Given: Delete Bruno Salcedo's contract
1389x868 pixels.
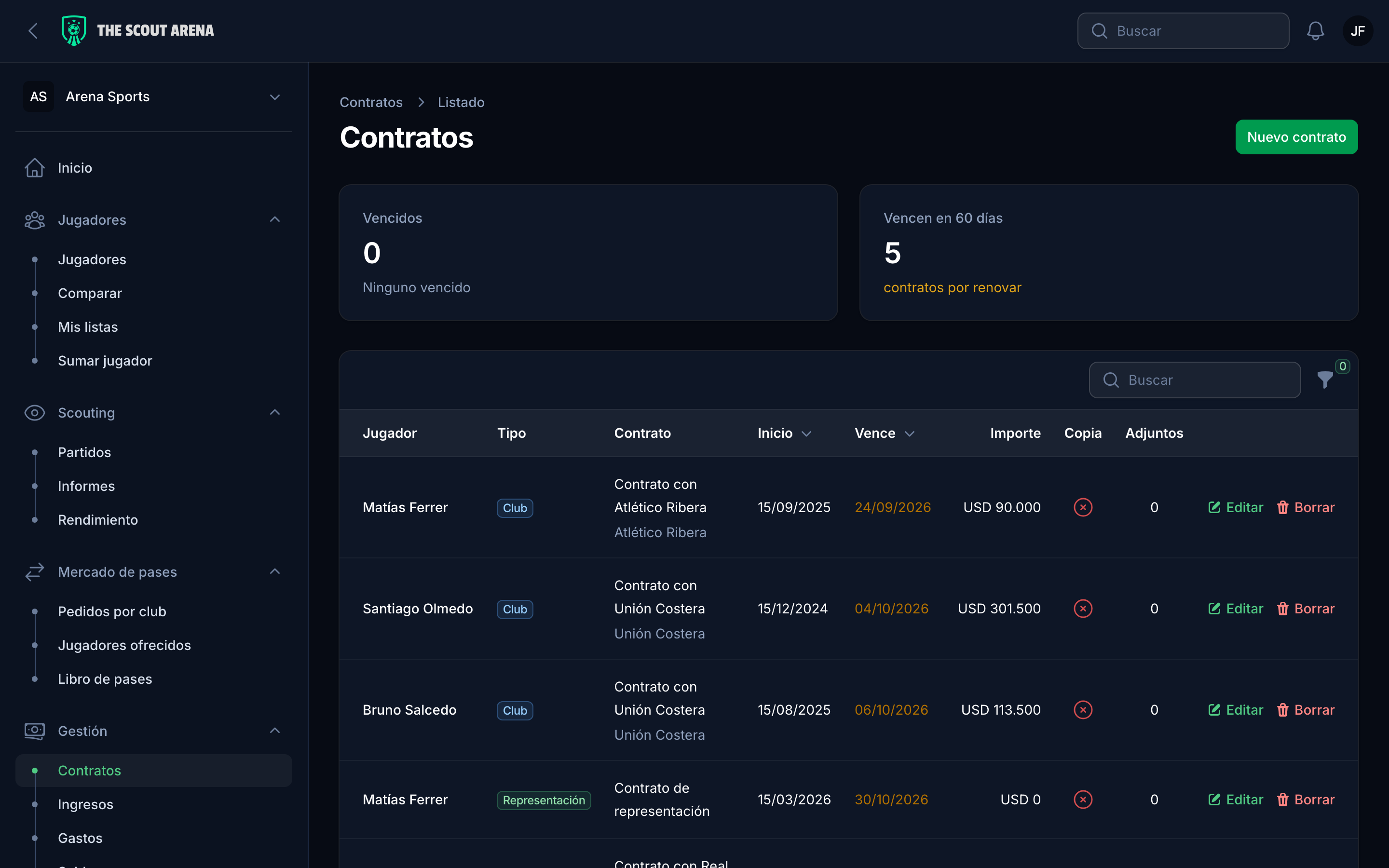Looking at the screenshot, I should click(x=1306, y=710).
